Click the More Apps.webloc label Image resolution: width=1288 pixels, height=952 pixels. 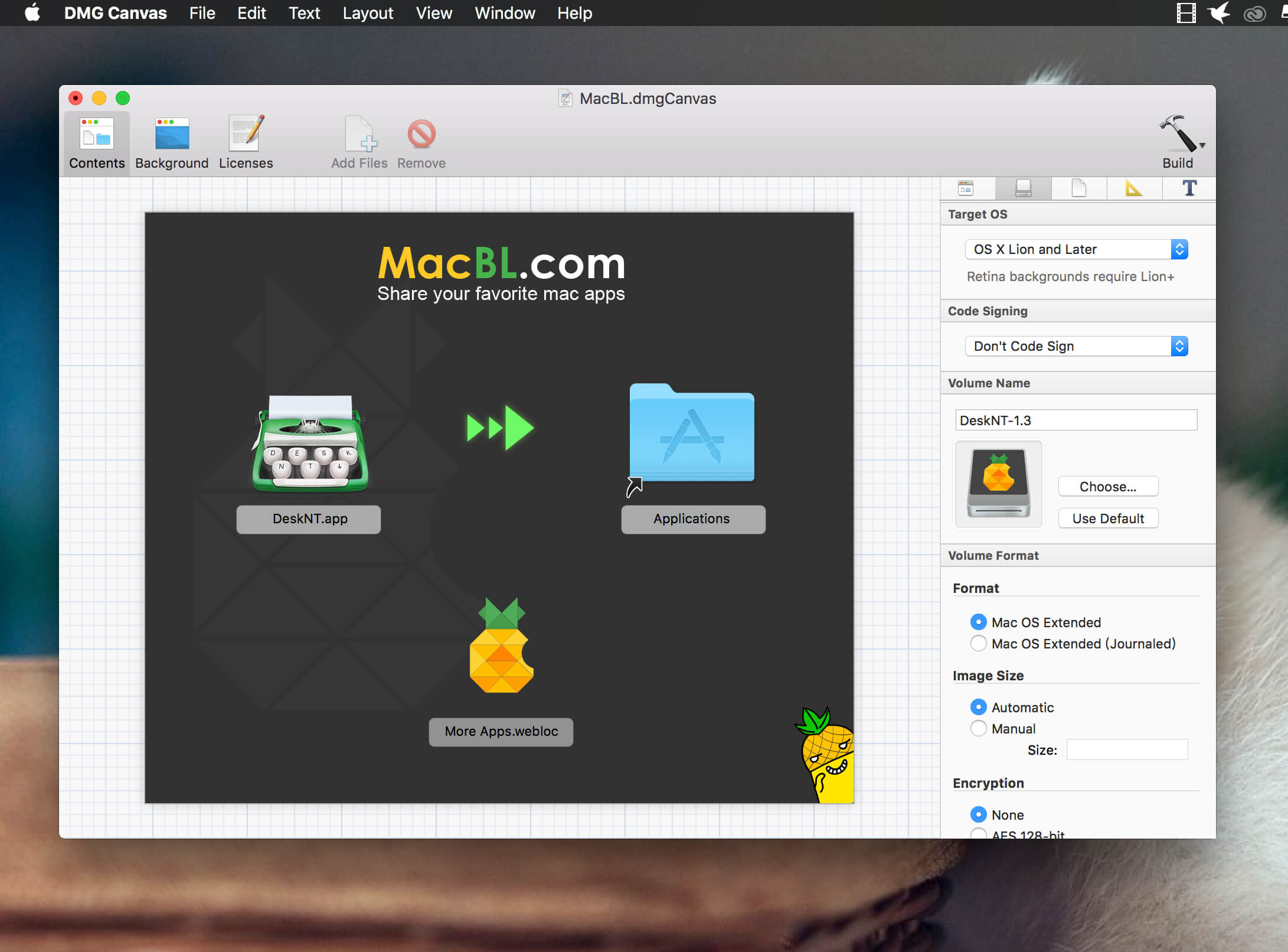(x=501, y=732)
